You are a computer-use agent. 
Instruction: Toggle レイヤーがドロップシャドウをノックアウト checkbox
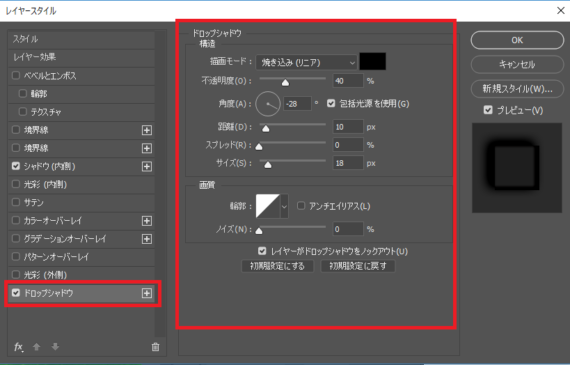262,251
